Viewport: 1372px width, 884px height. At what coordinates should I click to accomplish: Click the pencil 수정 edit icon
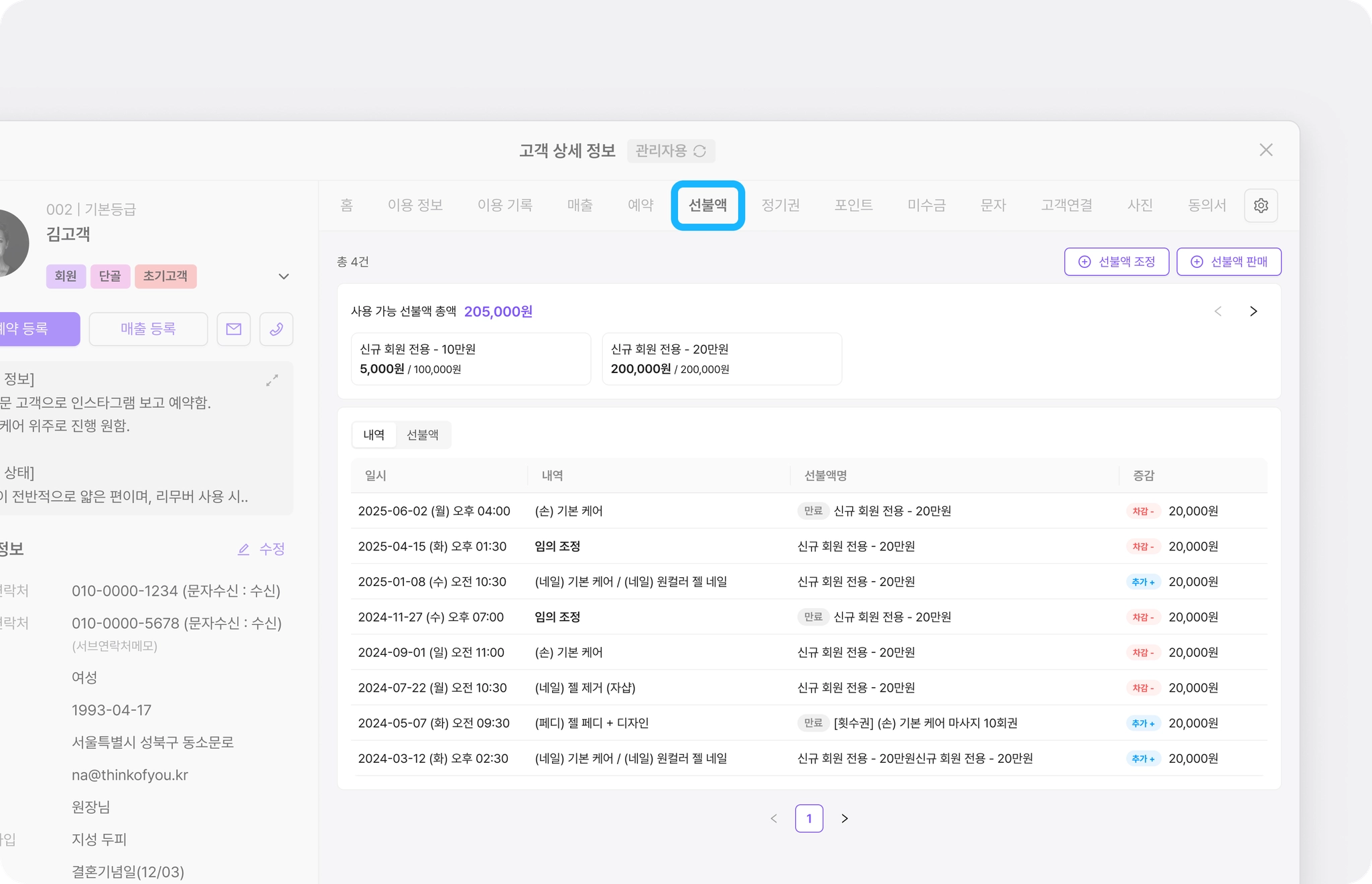[x=244, y=549]
